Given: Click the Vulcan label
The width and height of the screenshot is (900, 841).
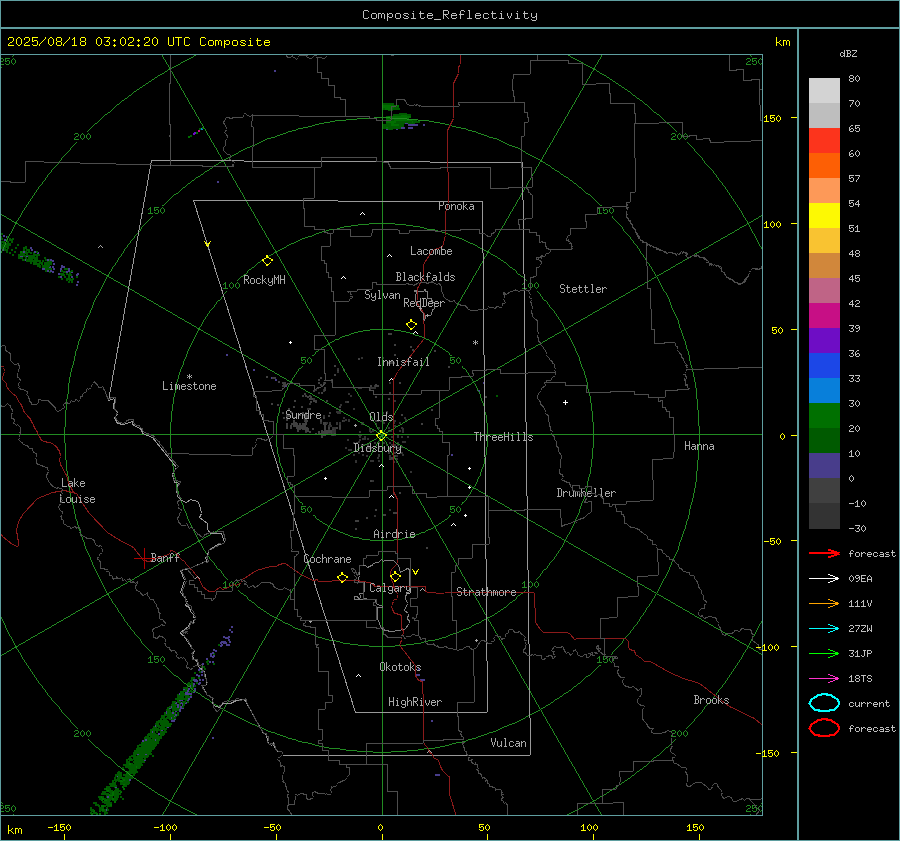Looking at the screenshot, I should pos(509,743).
